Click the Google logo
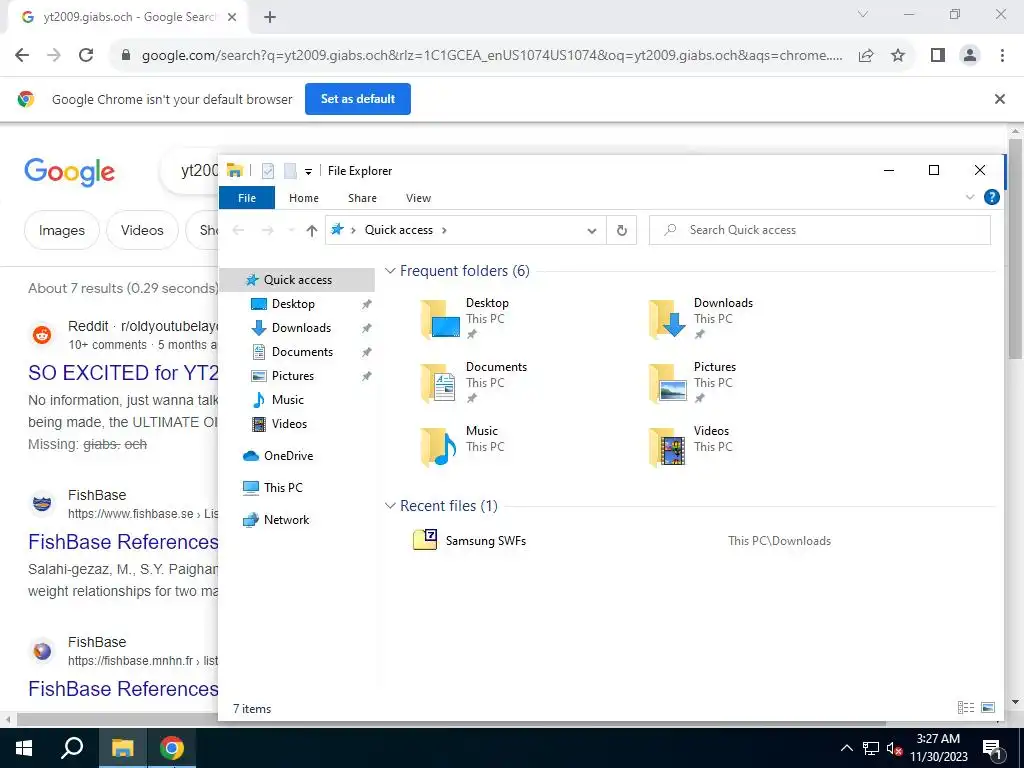The width and height of the screenshot is (1024, 768). pos(70,172)
